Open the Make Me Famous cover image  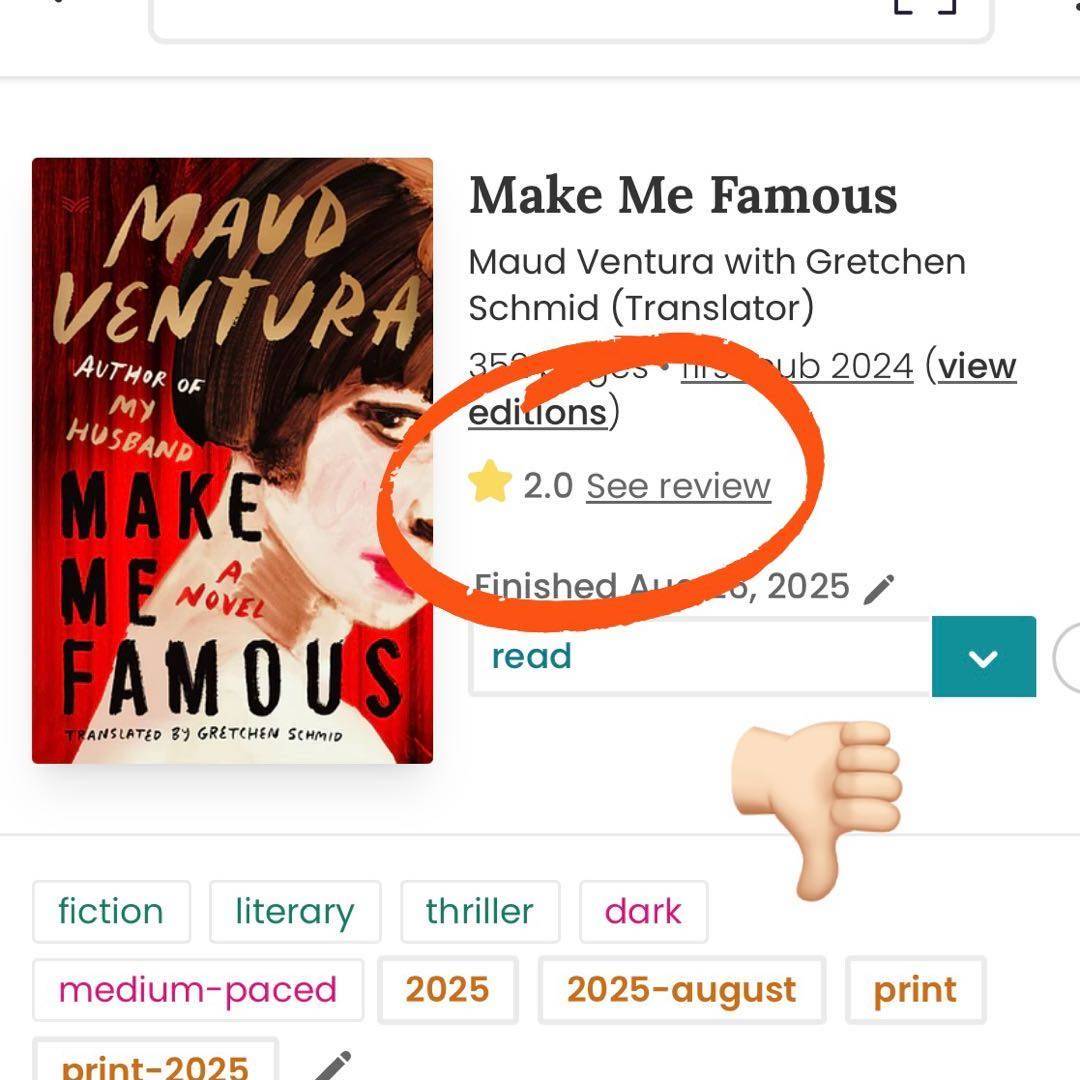coord(232,461)
